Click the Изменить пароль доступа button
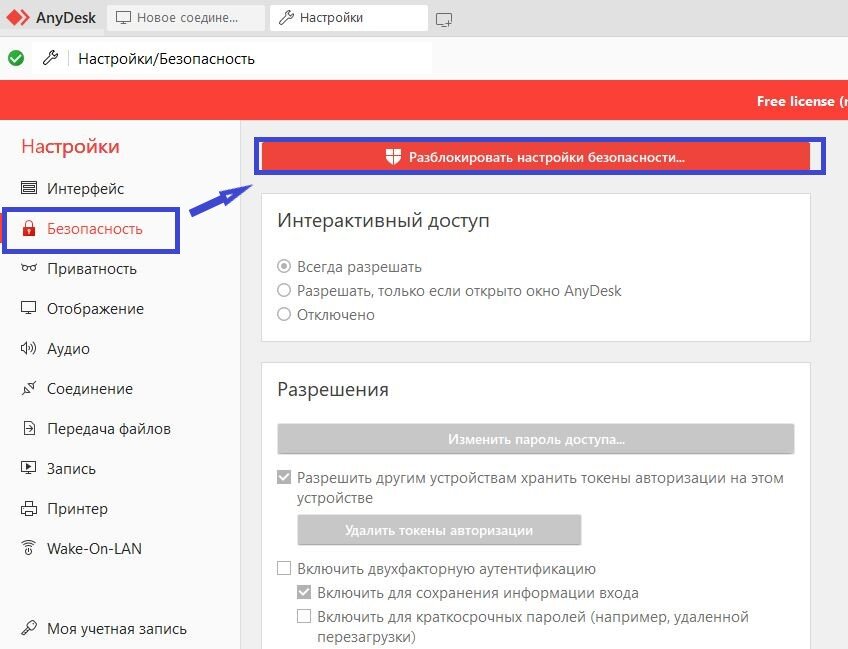 [x=535, y=439]
